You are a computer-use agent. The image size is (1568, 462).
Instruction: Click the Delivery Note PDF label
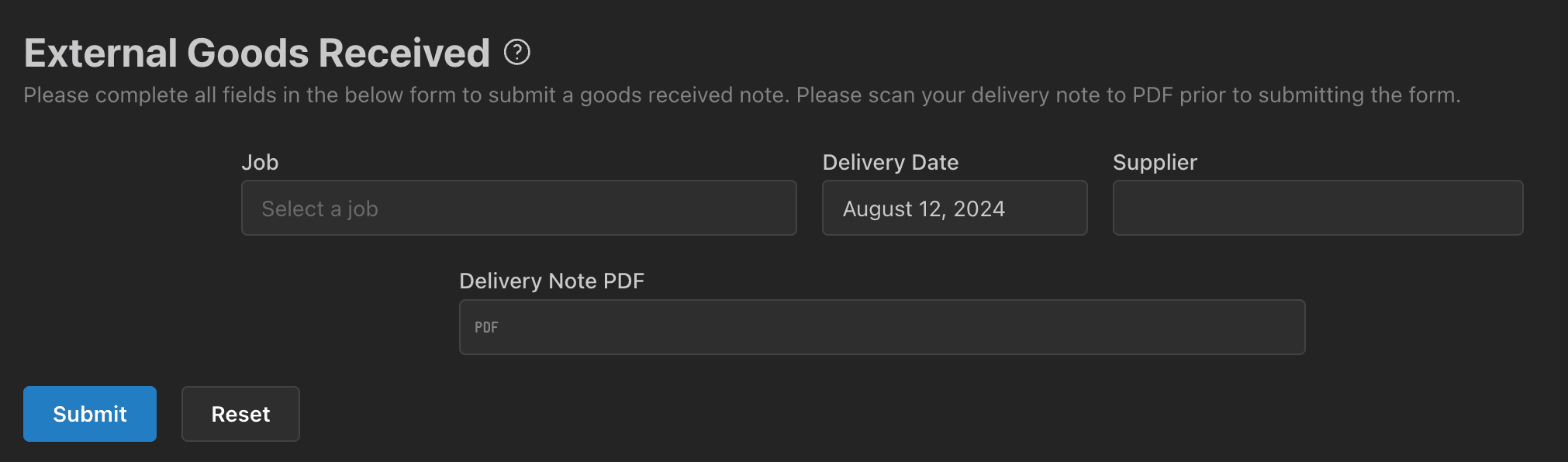click(x=551, y=281)
